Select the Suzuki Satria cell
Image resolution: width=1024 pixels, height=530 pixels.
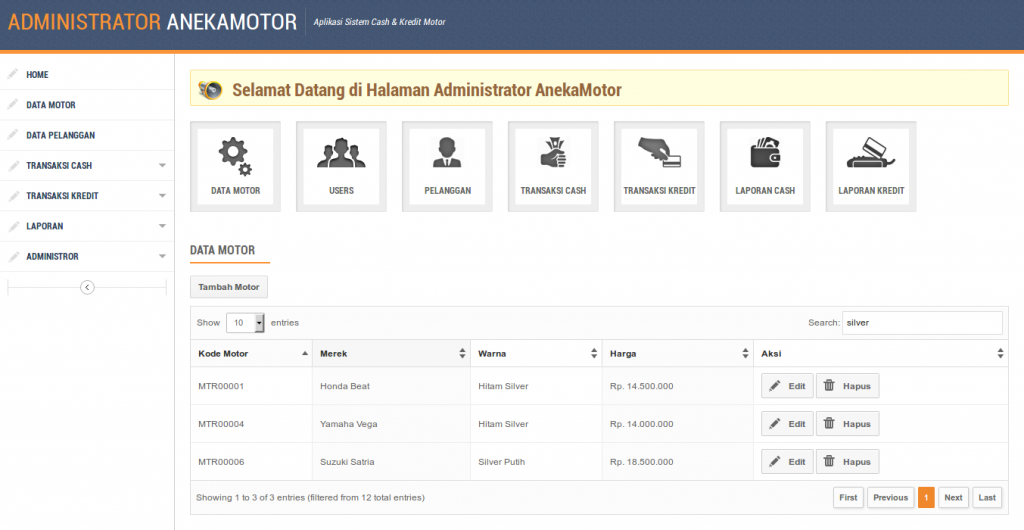pos(391,461)
